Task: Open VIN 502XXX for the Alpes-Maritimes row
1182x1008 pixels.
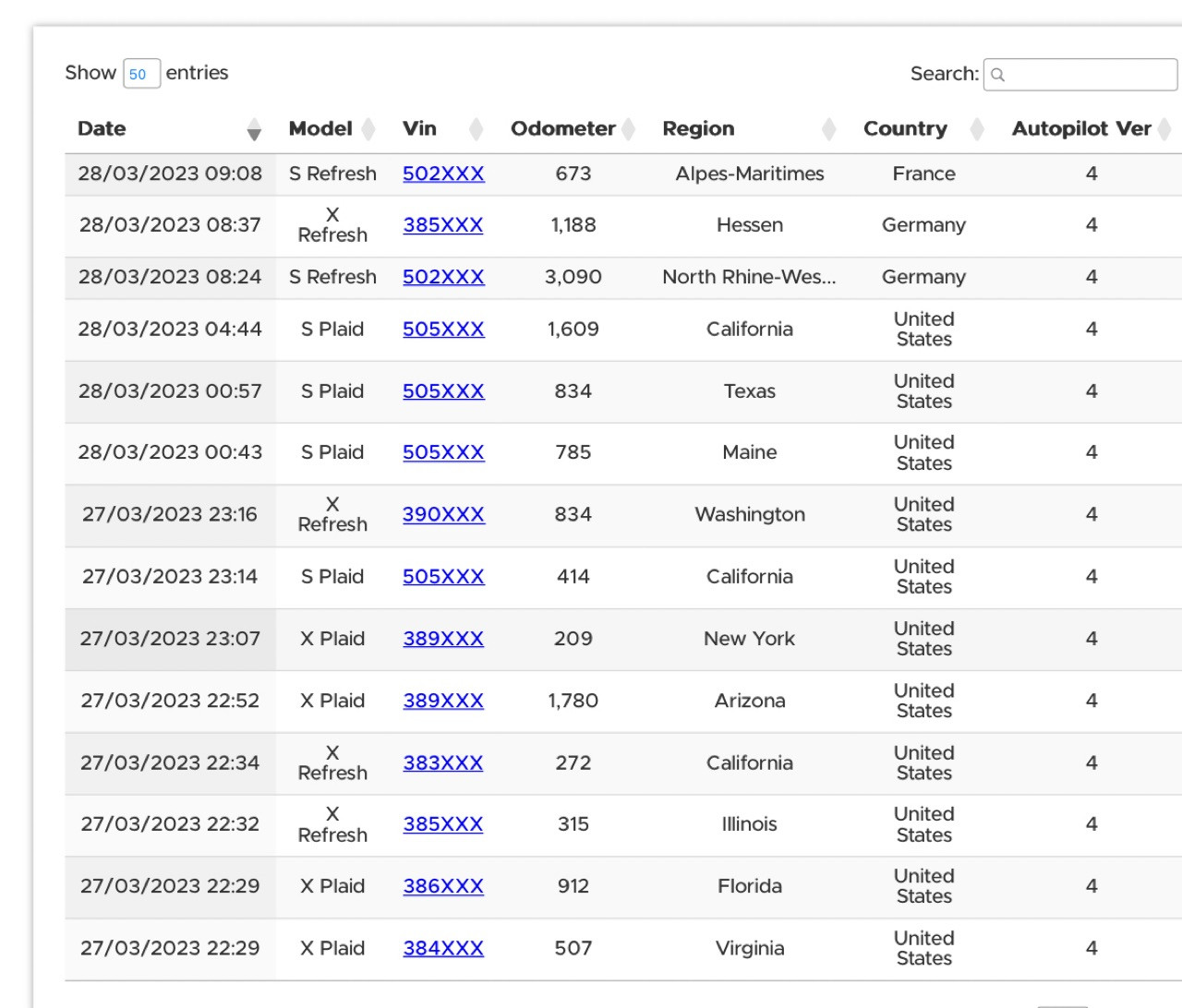Action: tap(443, 174)
